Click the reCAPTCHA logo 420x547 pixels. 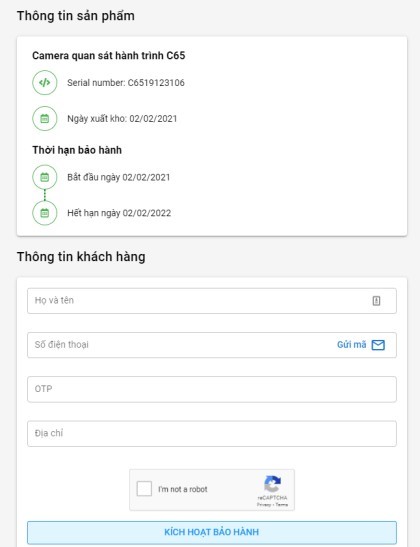272,484
